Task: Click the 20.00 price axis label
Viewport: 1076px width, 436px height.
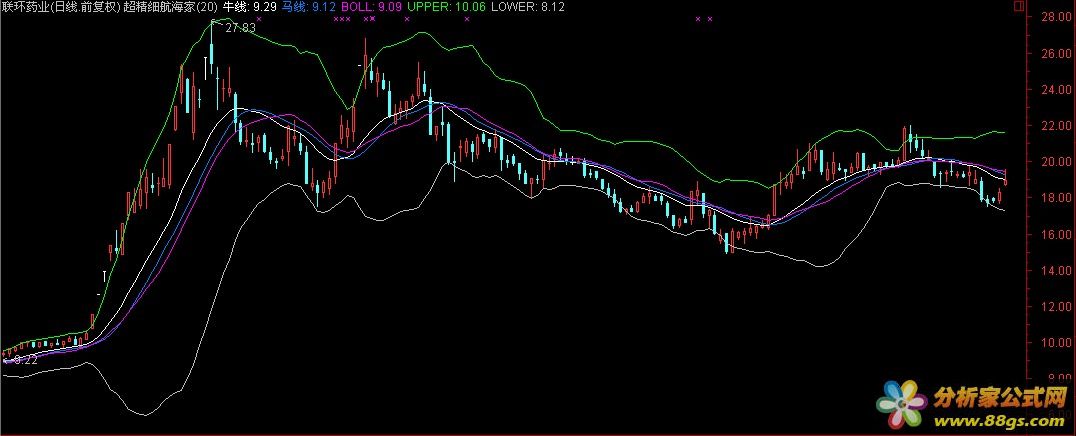Action: pyautogui.click(x=1055, y=162)
